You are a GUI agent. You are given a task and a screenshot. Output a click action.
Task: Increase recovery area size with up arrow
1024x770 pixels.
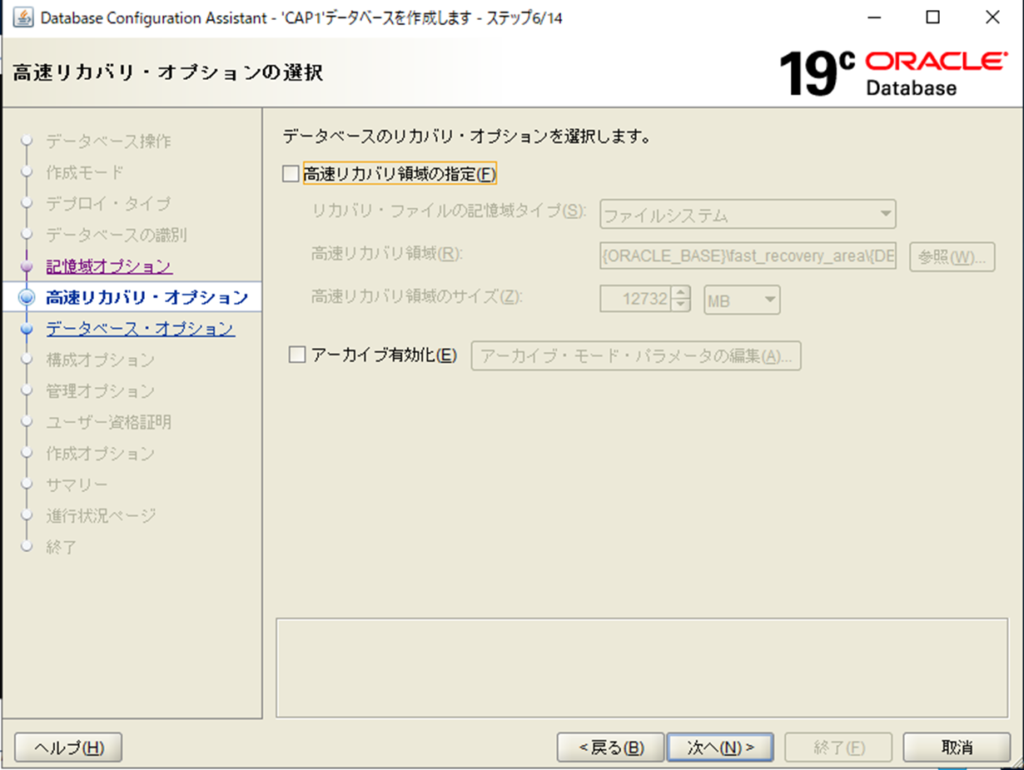[x=681, y=292]
